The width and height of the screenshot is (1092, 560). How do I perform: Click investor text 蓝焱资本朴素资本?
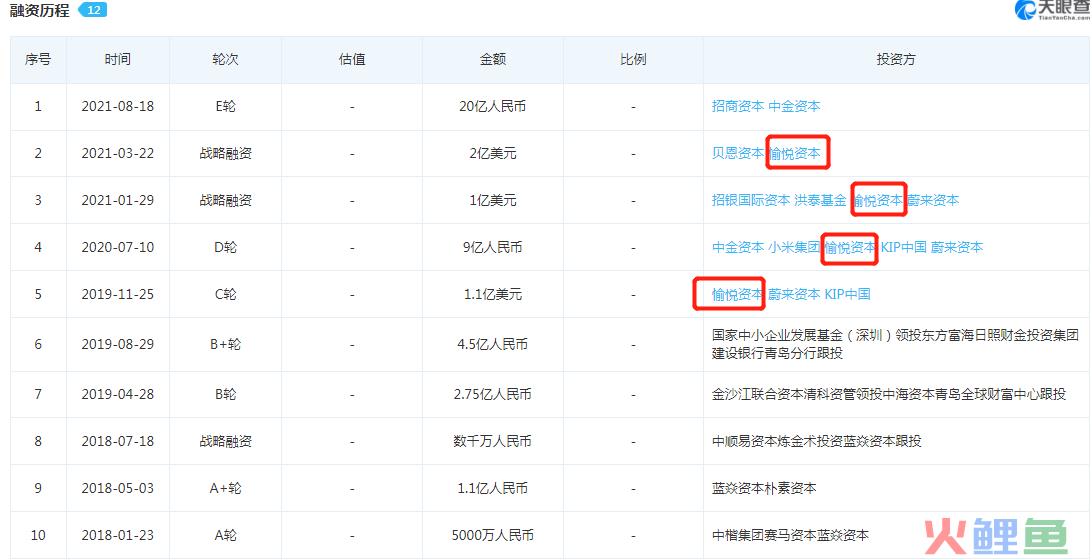tap(764, 488)
